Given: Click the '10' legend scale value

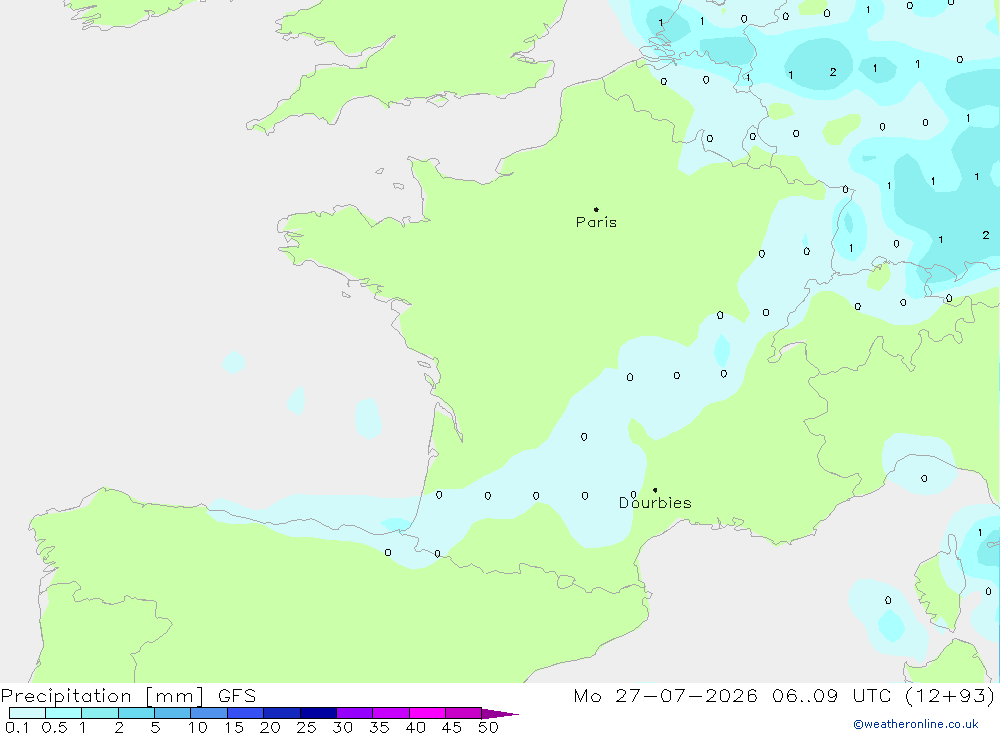Looking at the screenshot, I should point(198,727).
